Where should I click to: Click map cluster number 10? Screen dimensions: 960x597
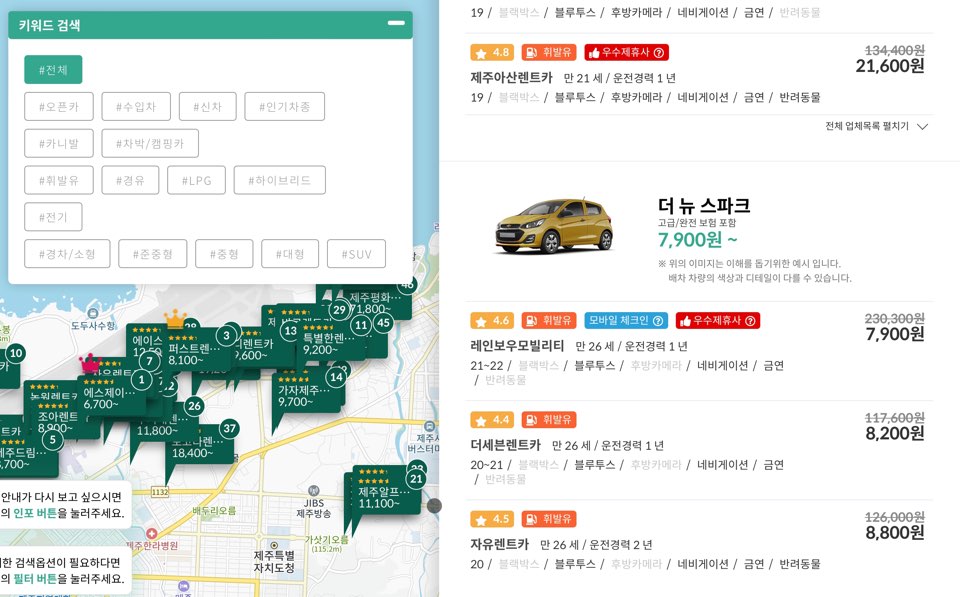tap(16, 353)
